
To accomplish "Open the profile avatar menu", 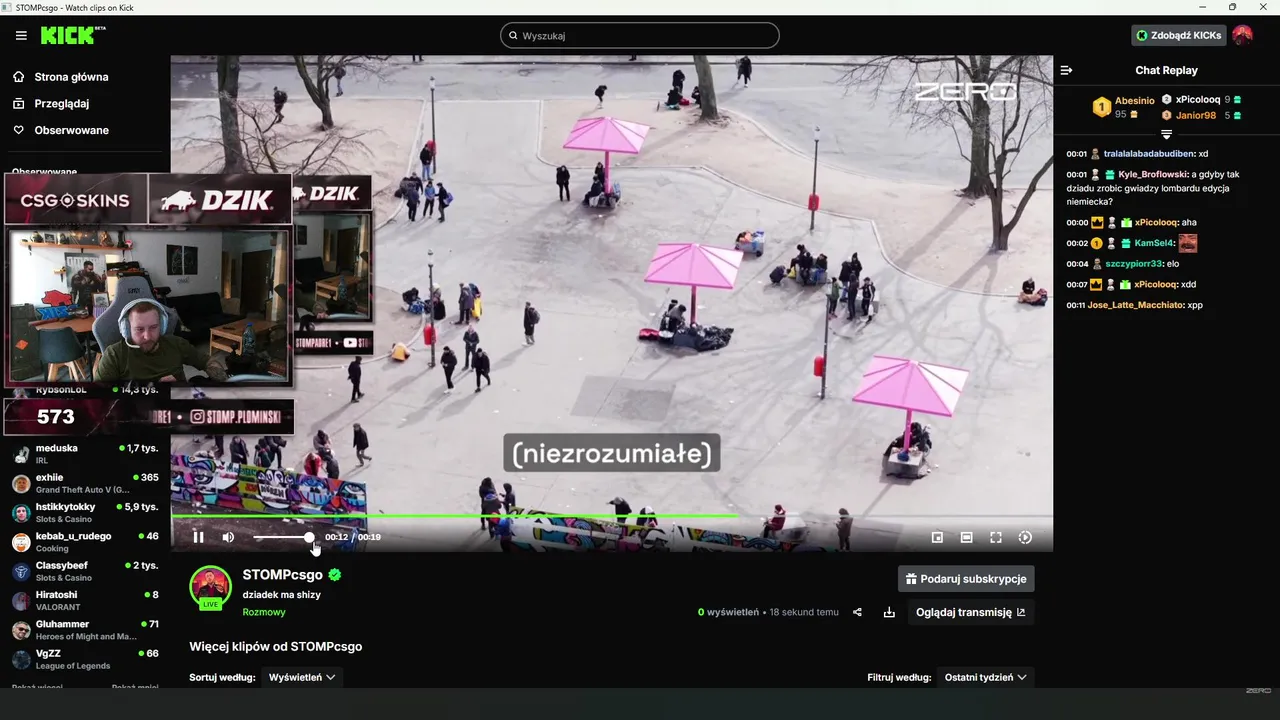I will tap(1242, 35).
